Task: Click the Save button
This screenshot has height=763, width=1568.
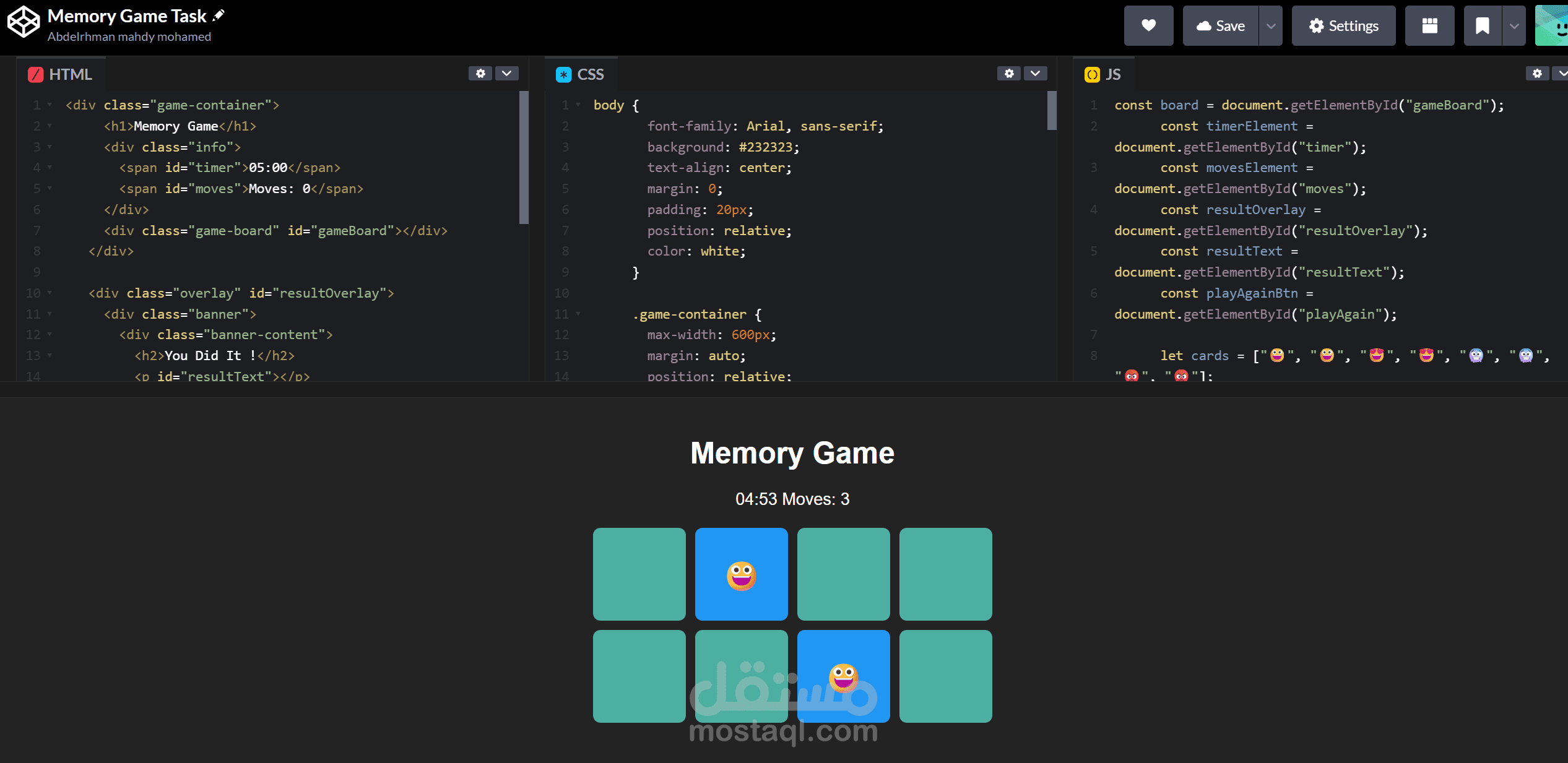Action: click(x=1220, y=26)
